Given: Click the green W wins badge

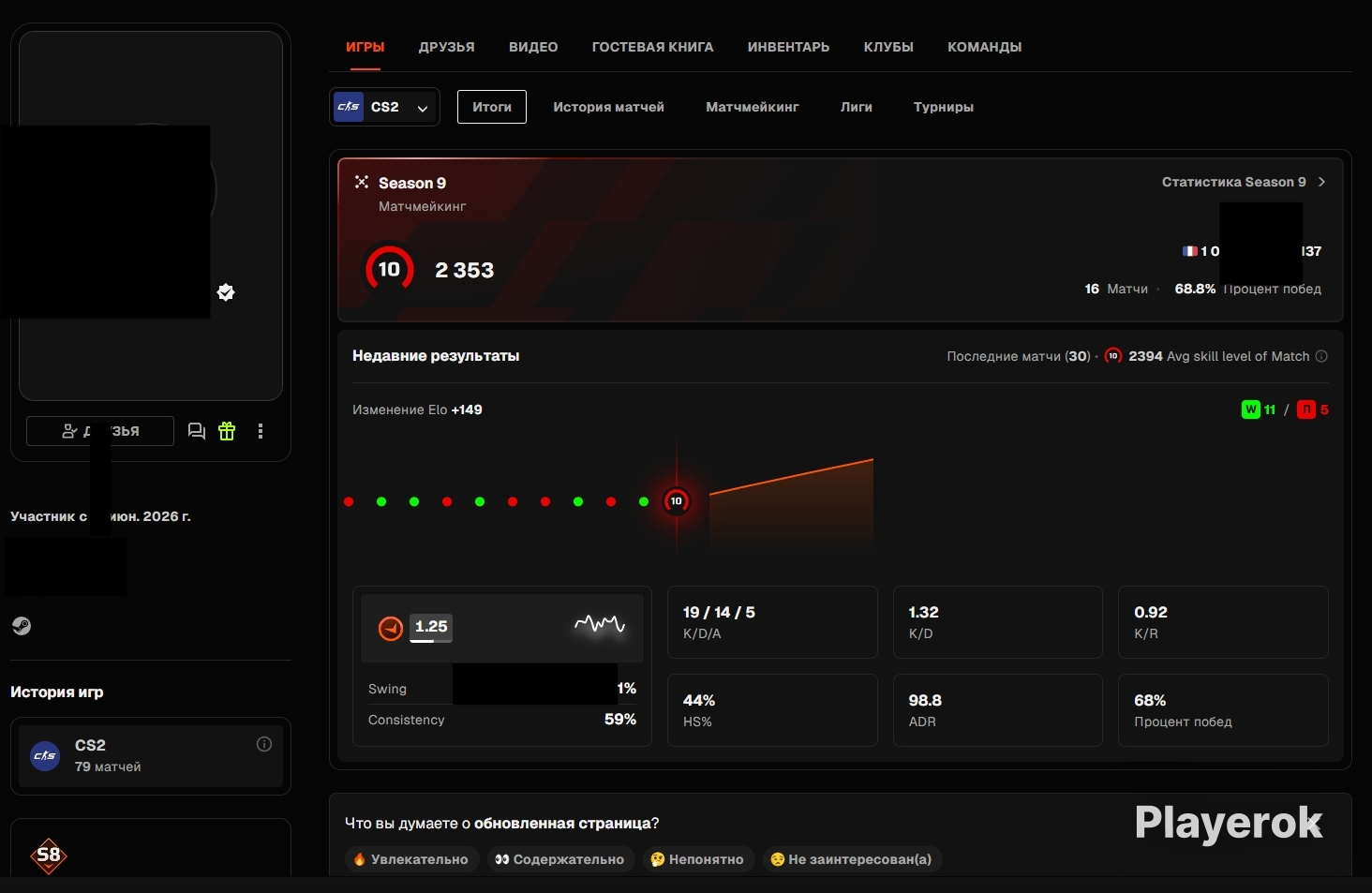Looking at the screenshot, I should pyautogui.click(x=1250, y=409).
